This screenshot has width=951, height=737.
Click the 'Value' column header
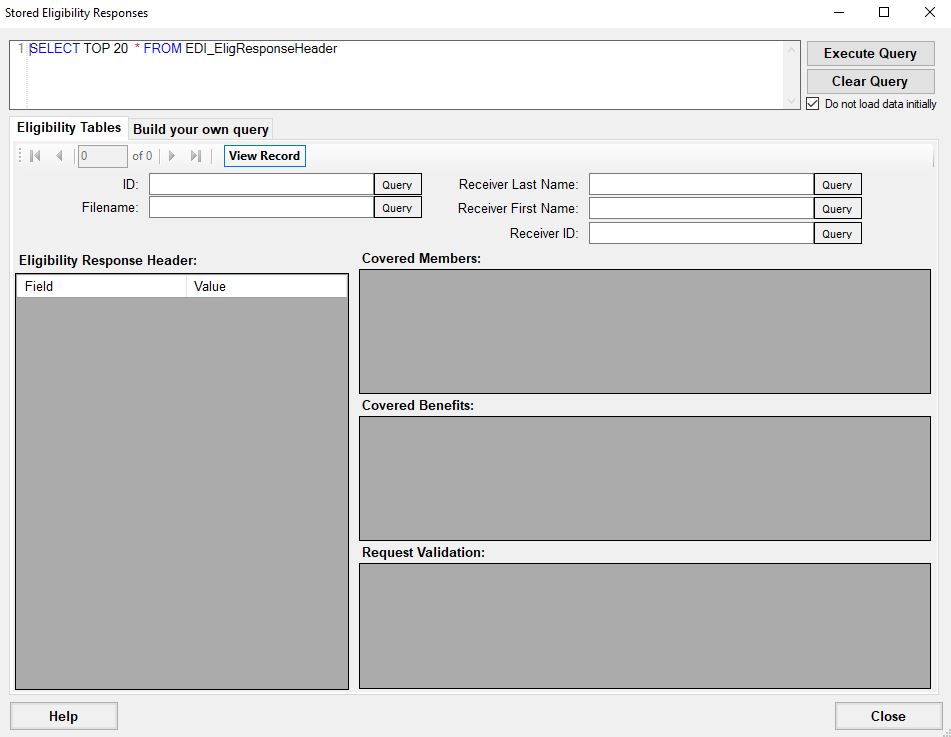[x=267, y=286]
